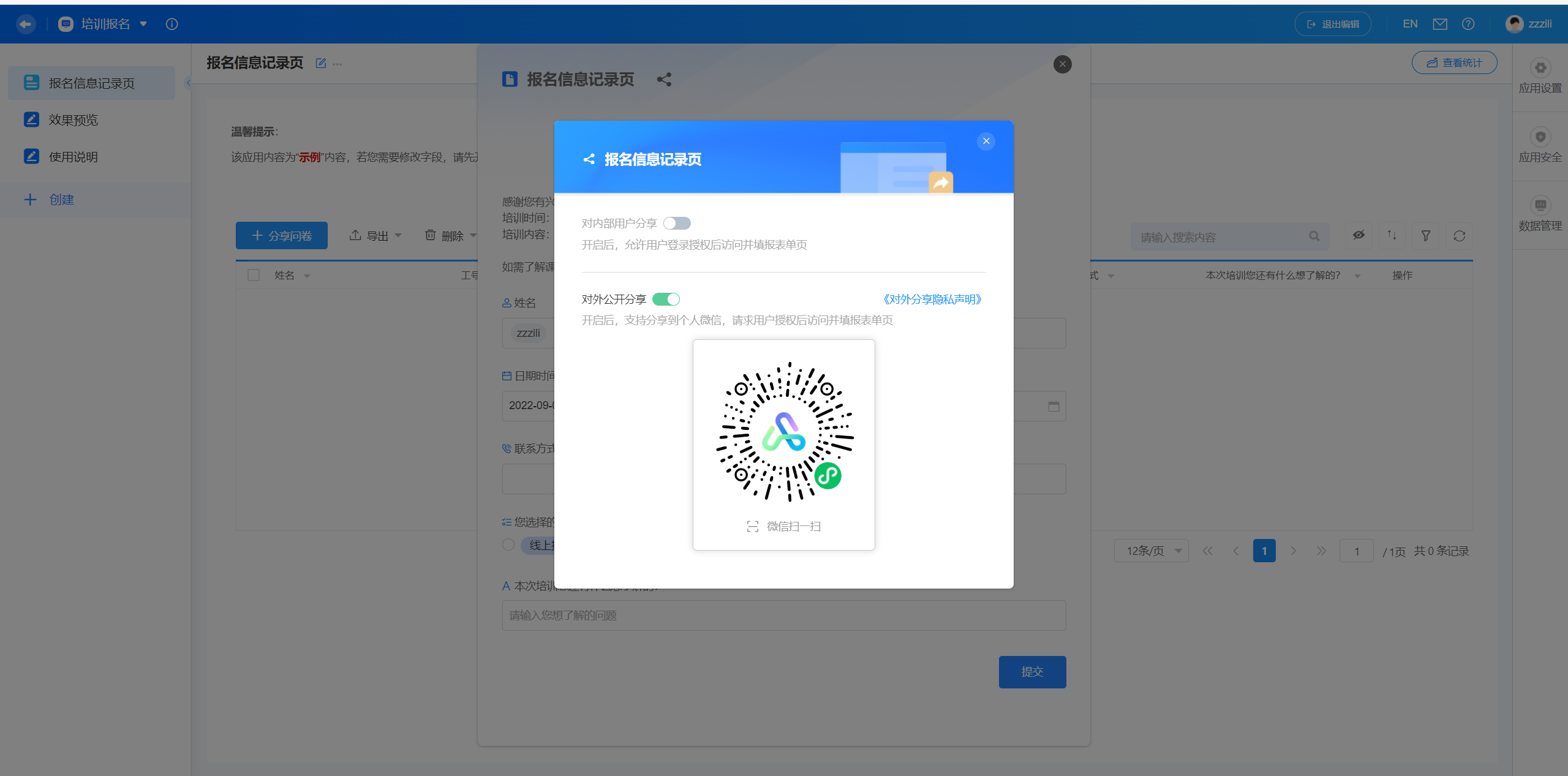Click the back arrow in top bar
Image resolution: width=1568 pixels, height=776 pixels.
(25, 24)
